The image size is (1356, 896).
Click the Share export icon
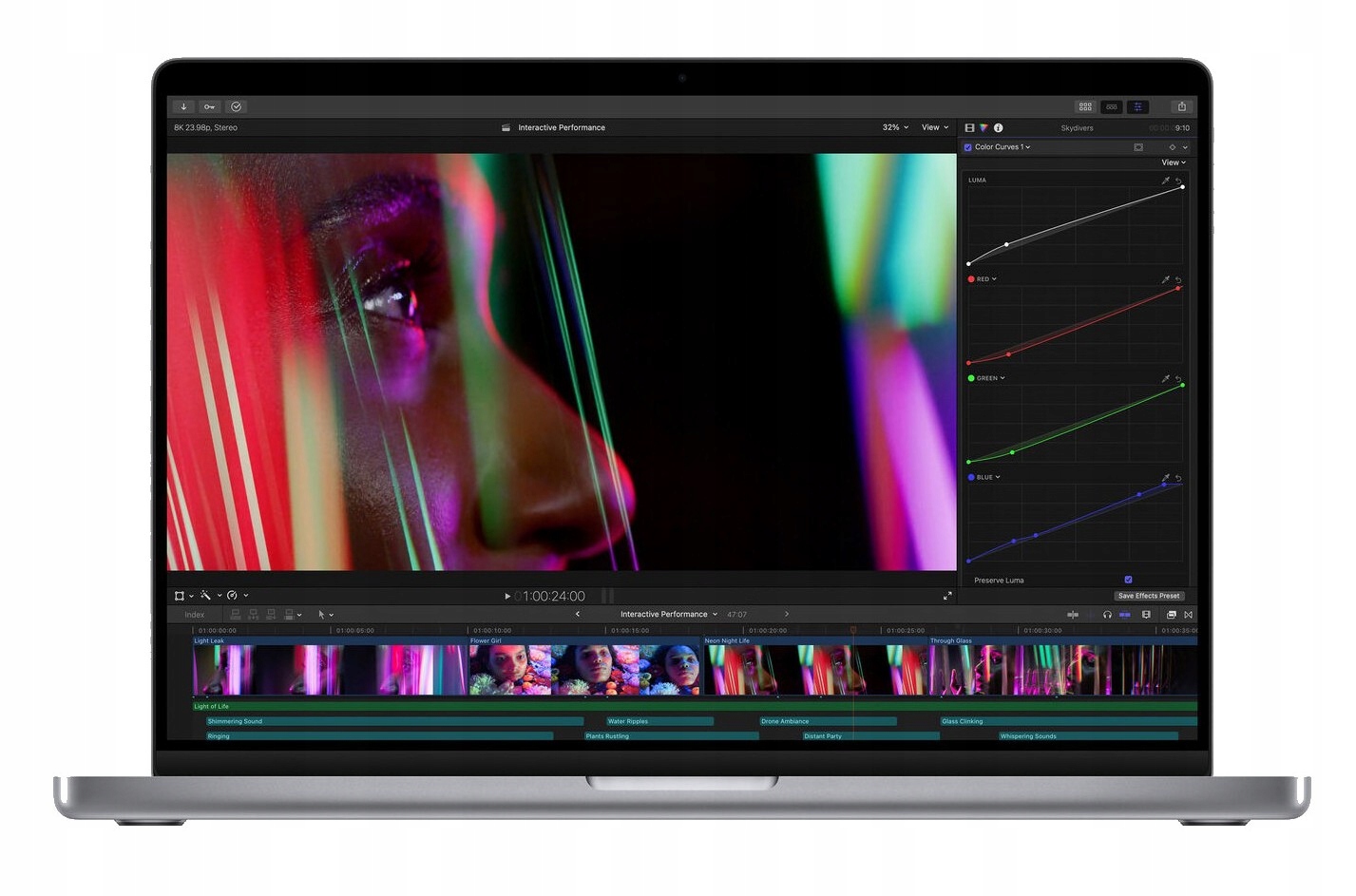click(1181, 106)
